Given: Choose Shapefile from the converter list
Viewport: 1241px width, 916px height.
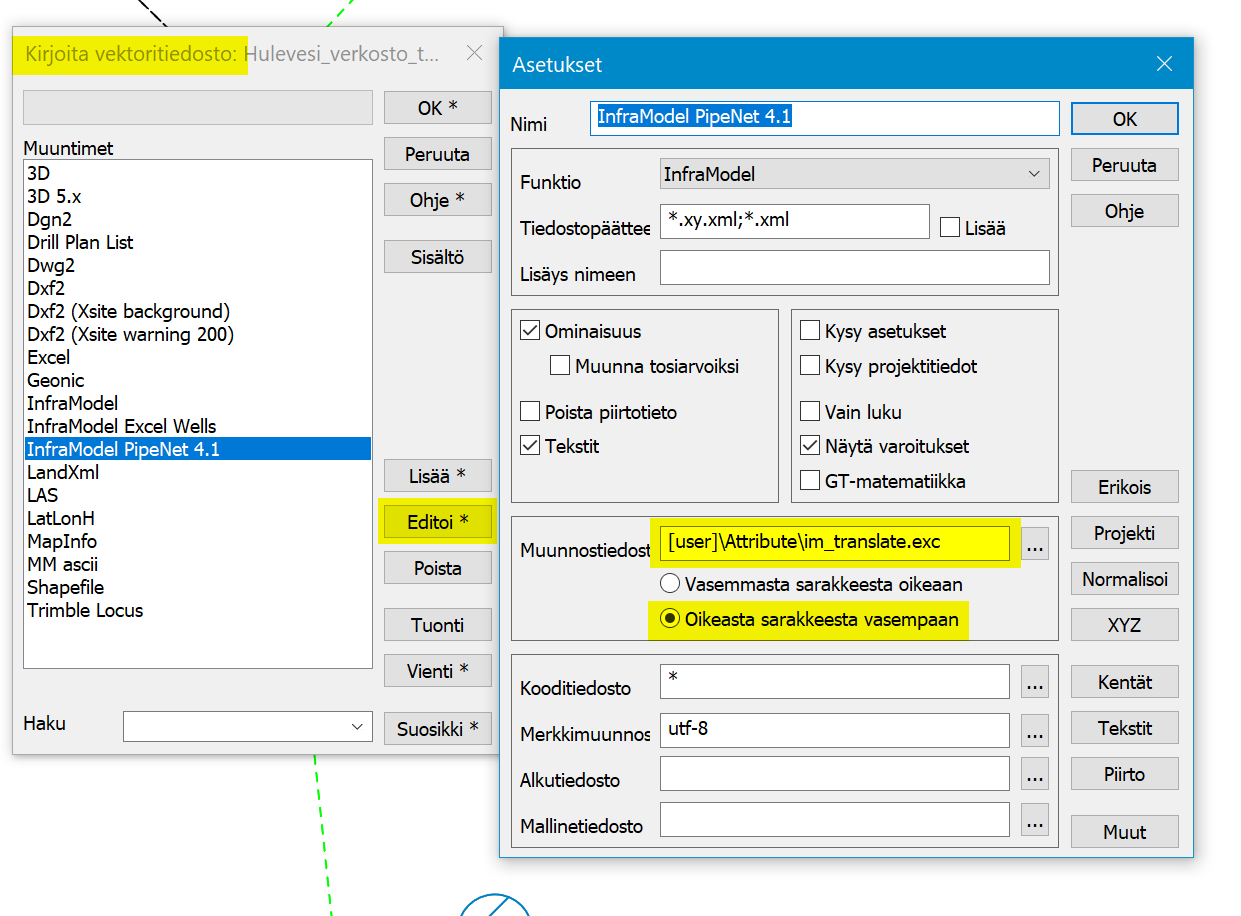Looking at the screenshot, I should (66, 587).
